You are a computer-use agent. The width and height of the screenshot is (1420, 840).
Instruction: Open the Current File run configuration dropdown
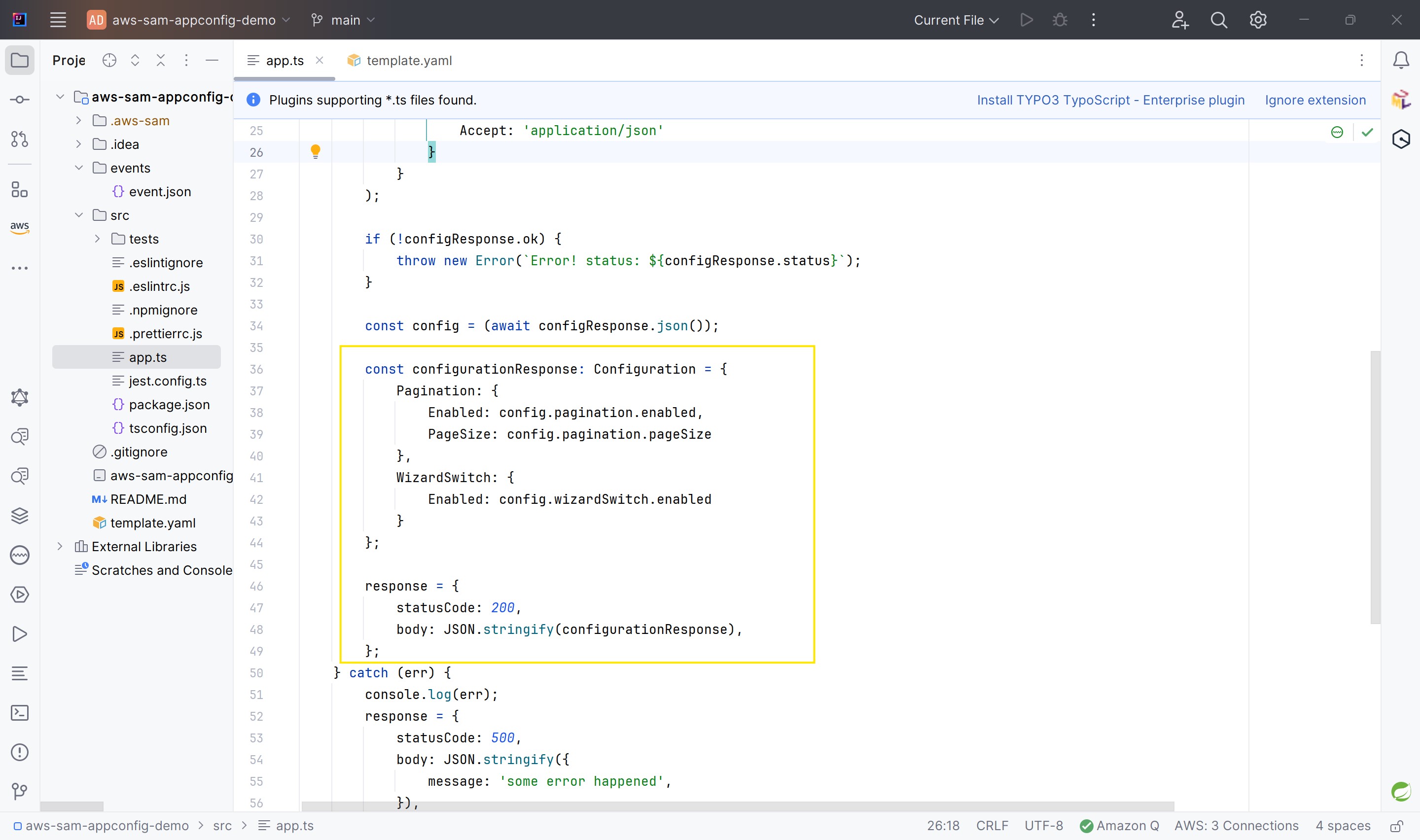tap(956, 20)
